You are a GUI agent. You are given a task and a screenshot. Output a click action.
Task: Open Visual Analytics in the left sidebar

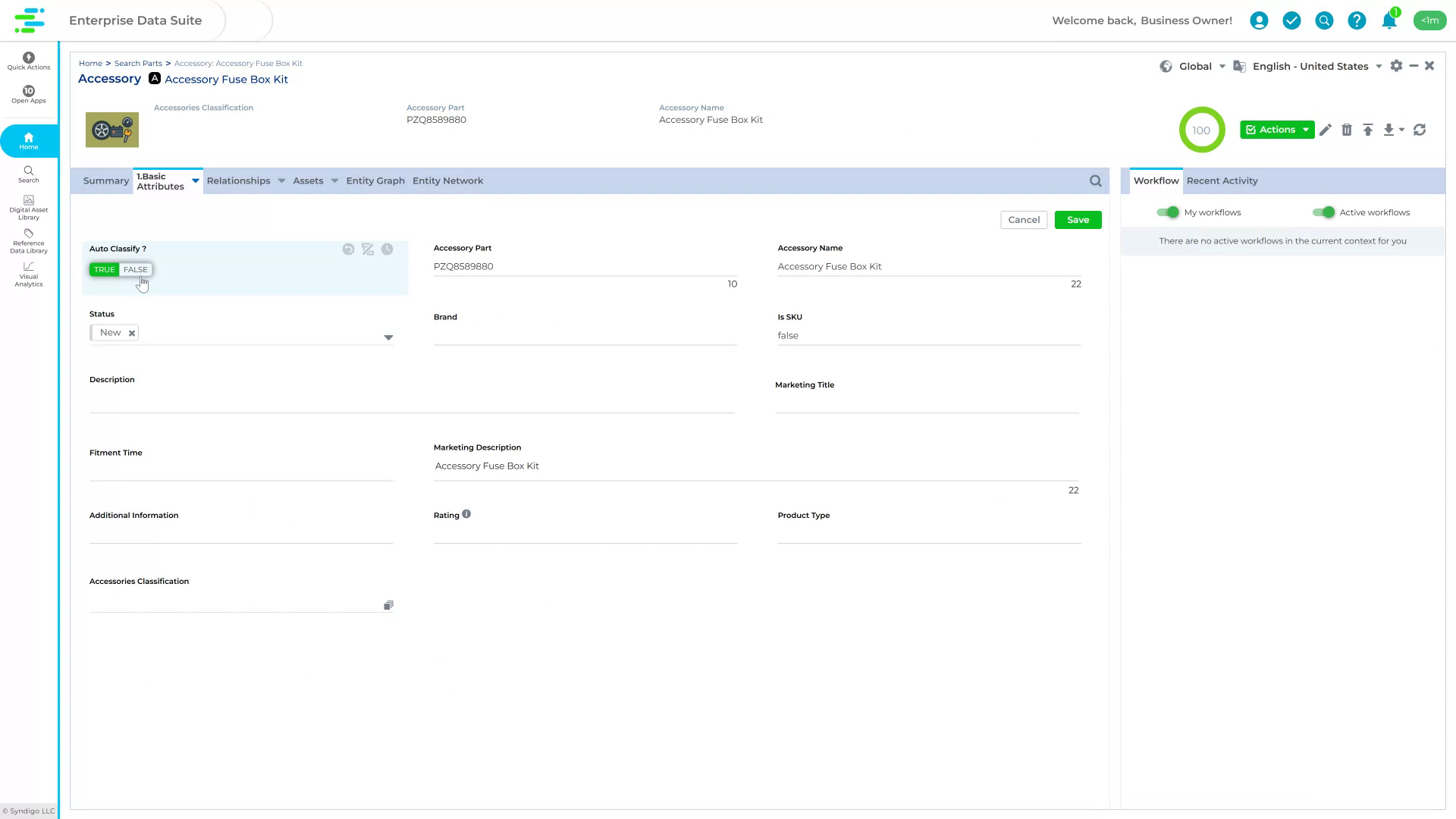click(28, 275)
